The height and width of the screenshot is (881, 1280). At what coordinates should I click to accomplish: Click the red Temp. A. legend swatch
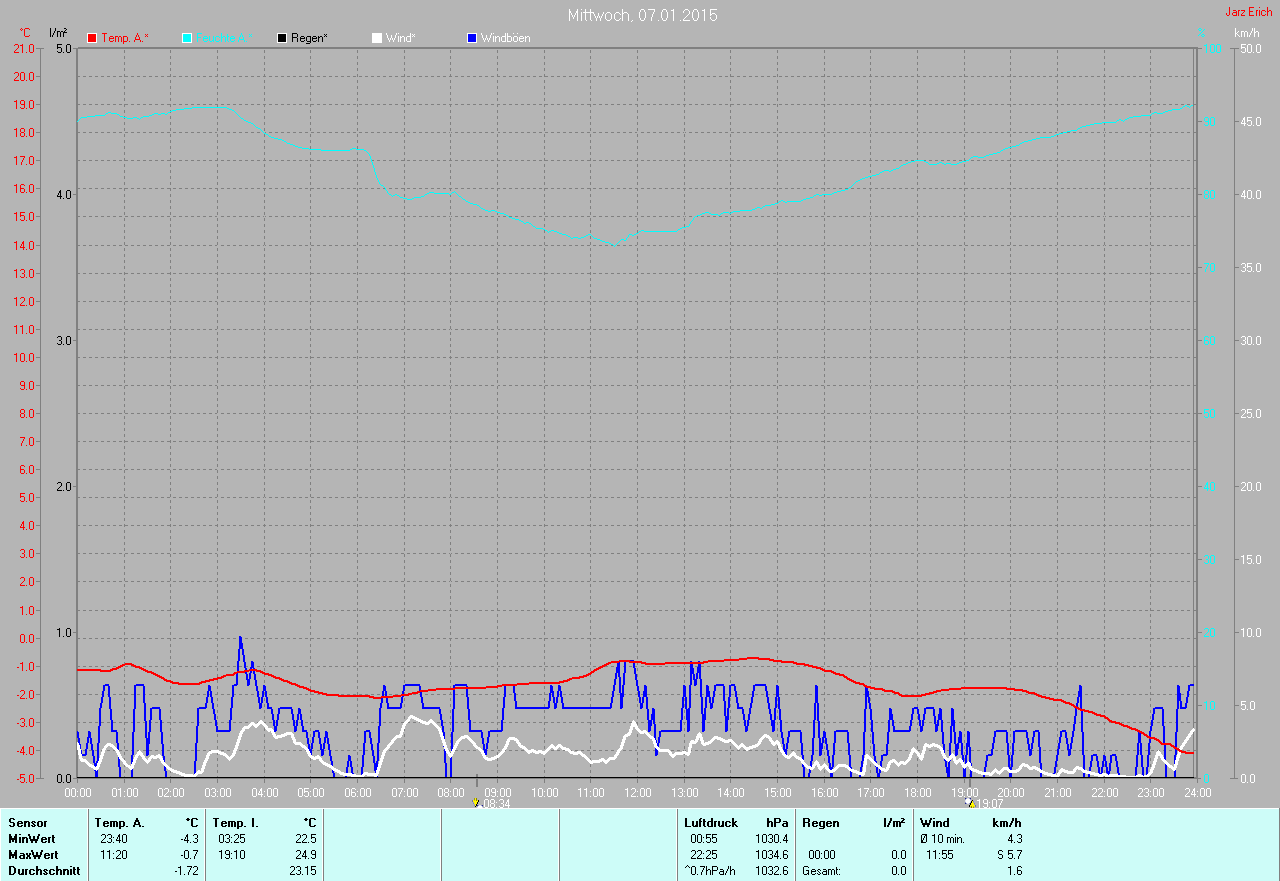[92, 38]
